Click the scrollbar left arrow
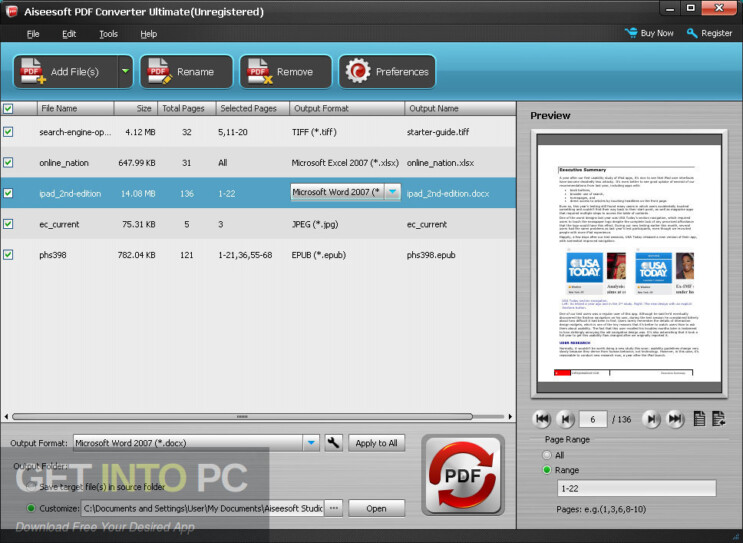The width and height of the screenshot is (743, 543). coord(6,416)
